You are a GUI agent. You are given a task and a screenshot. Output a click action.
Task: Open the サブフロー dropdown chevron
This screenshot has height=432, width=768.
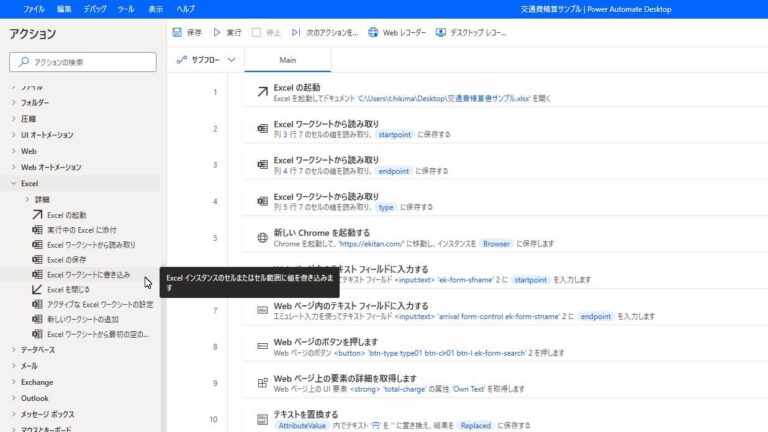tap(232, 60)
